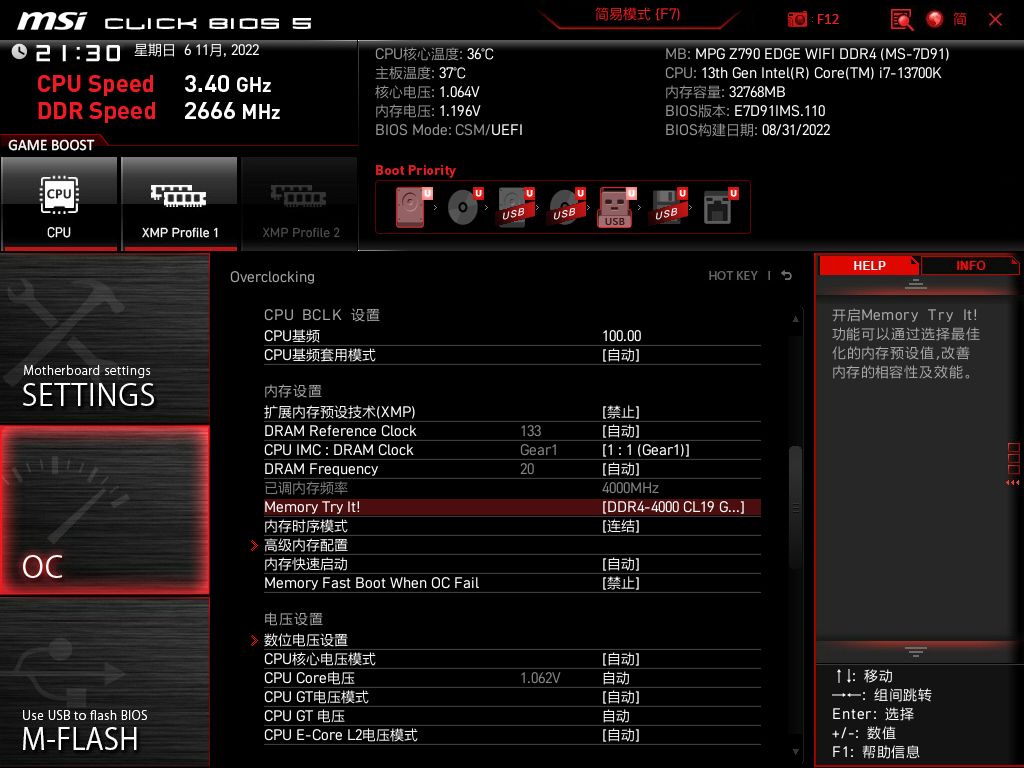This screenshot has height=768, width=1024.
Task: Click the back arrow icon beside HOT KEY
Action: coord(787,276)
